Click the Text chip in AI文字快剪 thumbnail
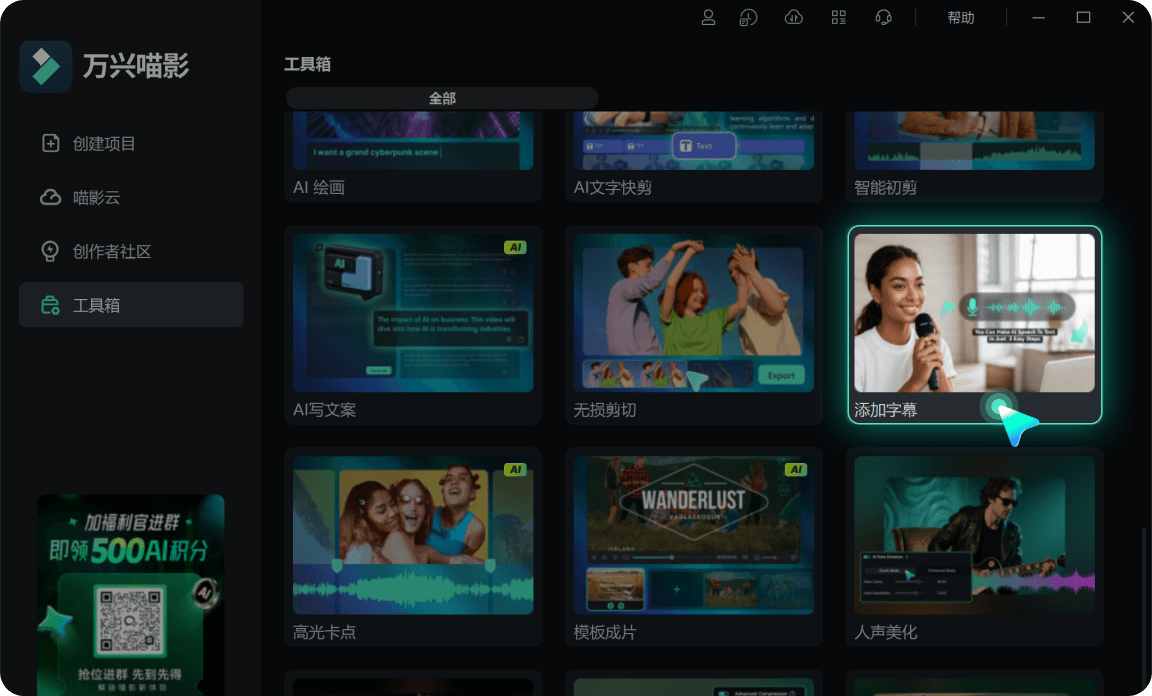 click(x=704, y=146)
